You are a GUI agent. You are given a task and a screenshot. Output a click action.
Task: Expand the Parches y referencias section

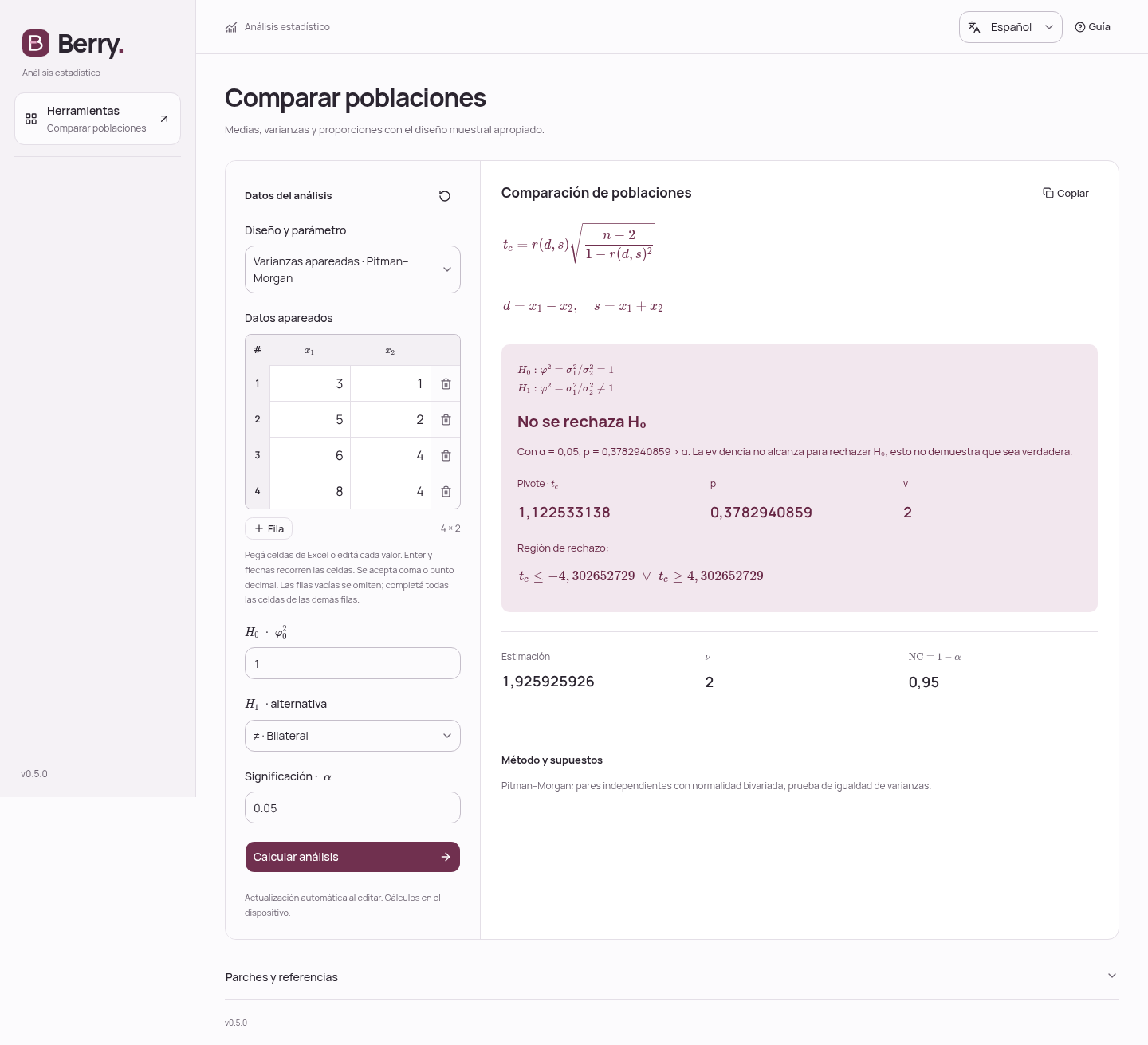(672, 977)
